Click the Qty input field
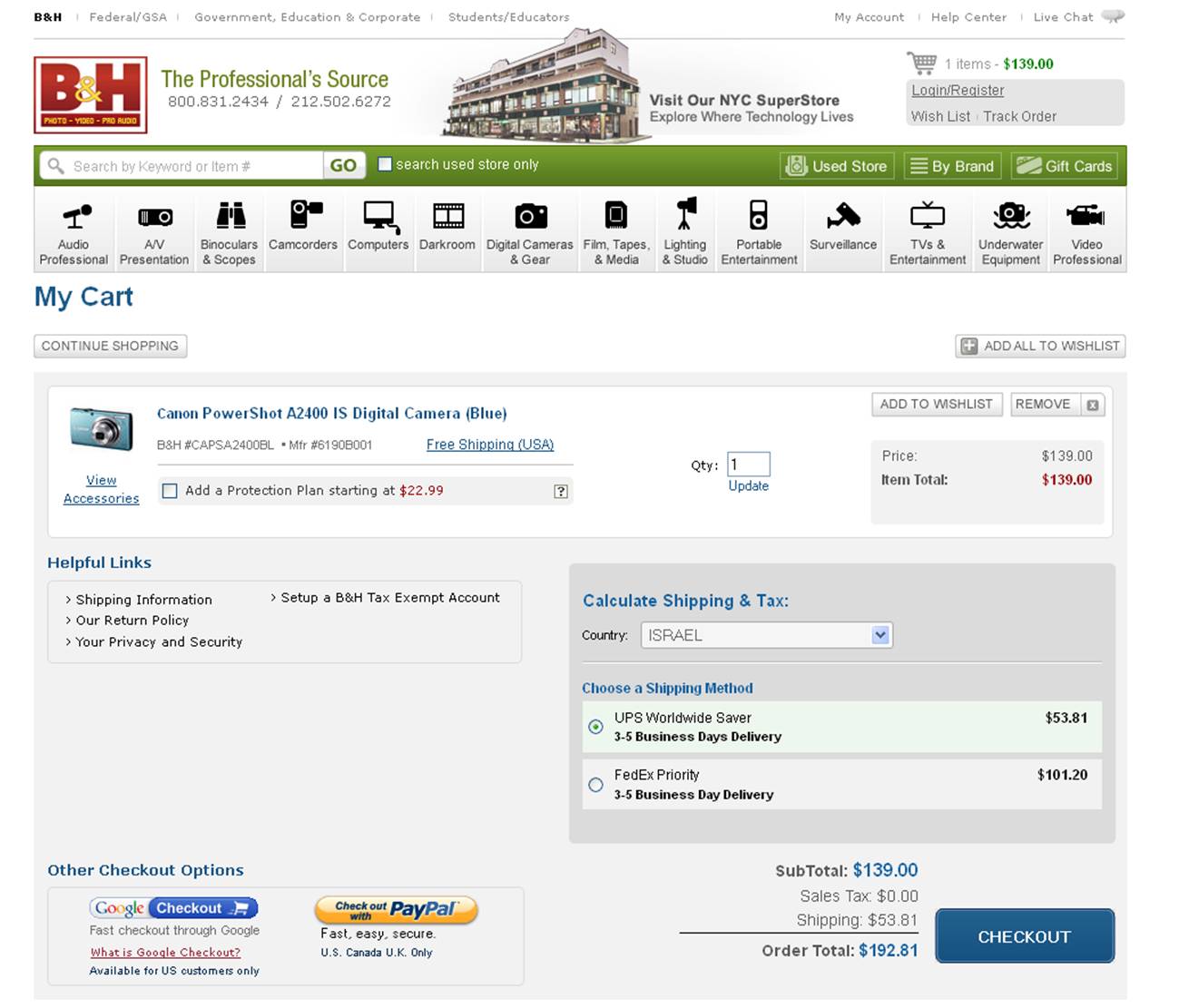Image resolution: width=1179 pixels, height=1008 pixels. (749, 465)
